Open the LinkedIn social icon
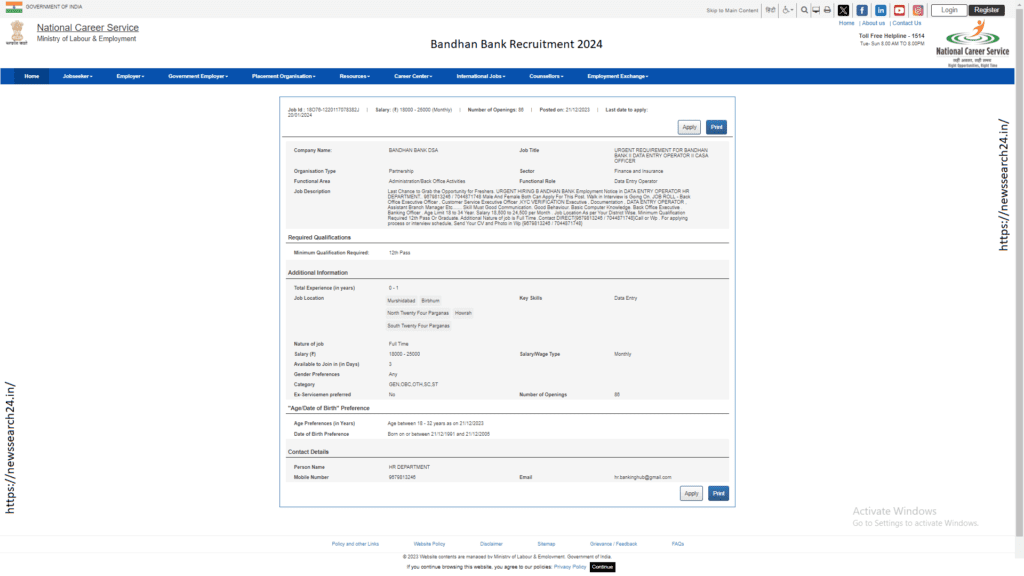This screenshot has width=1024, height=576. [880, 10]
